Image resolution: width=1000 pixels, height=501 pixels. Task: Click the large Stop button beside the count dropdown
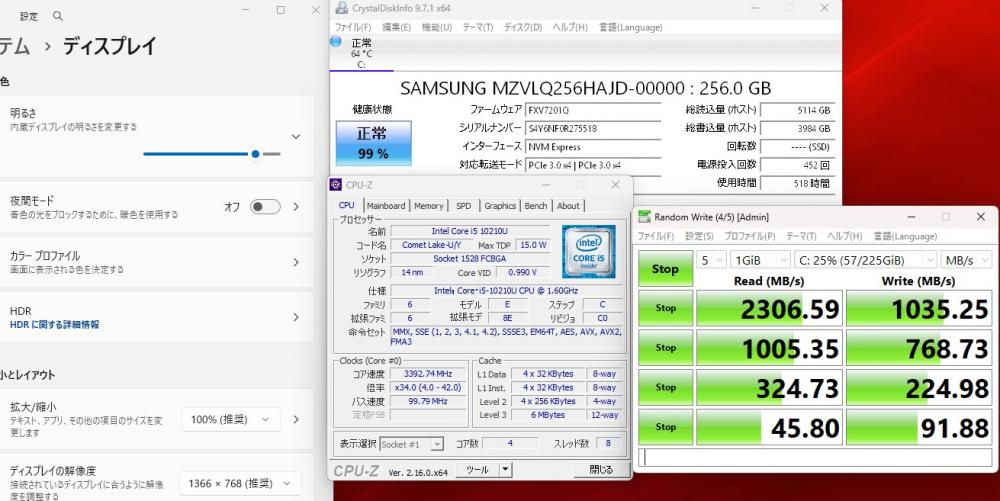[x=665, y=269]
